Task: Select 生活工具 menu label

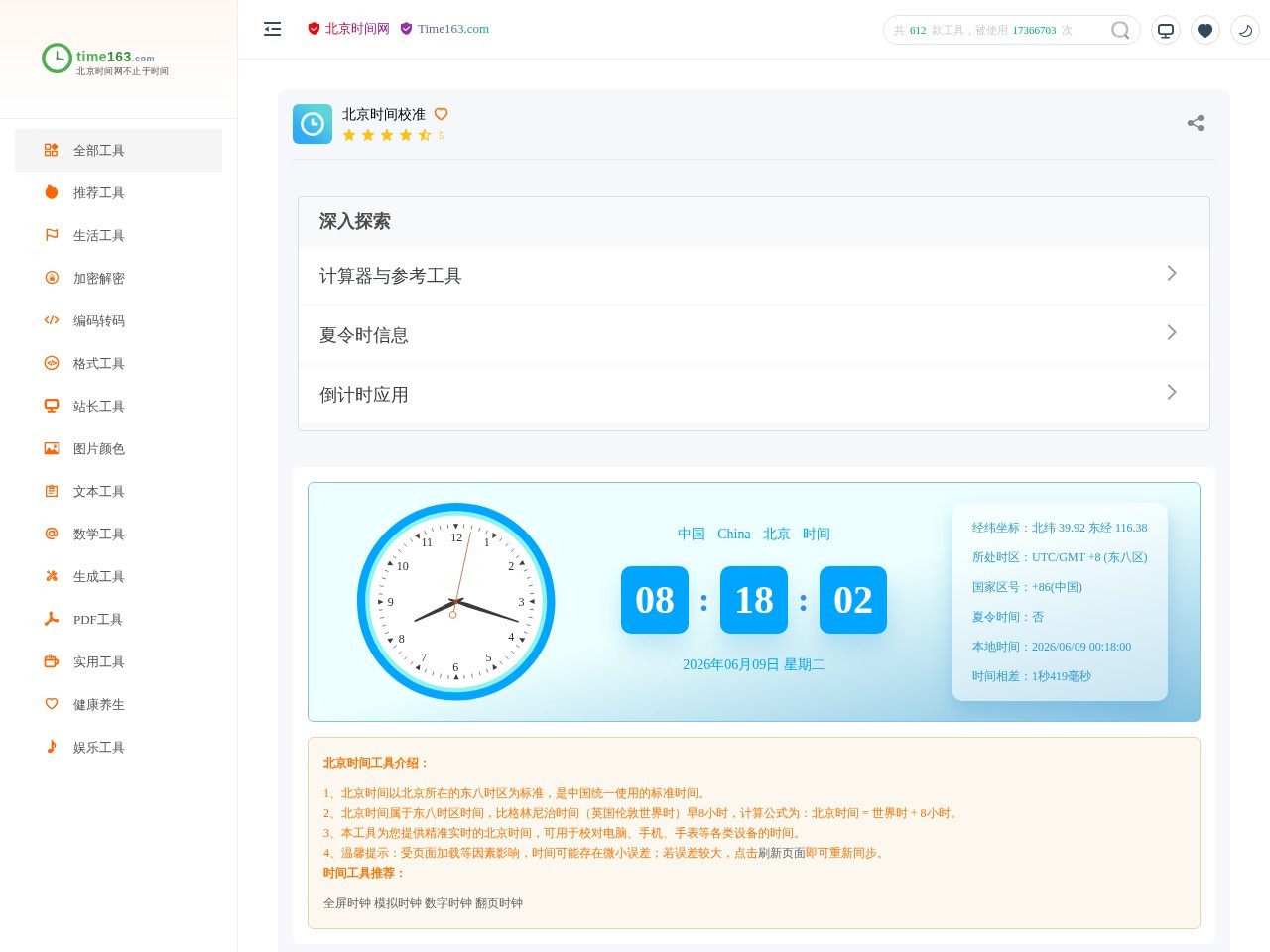Action: point(99,236)
